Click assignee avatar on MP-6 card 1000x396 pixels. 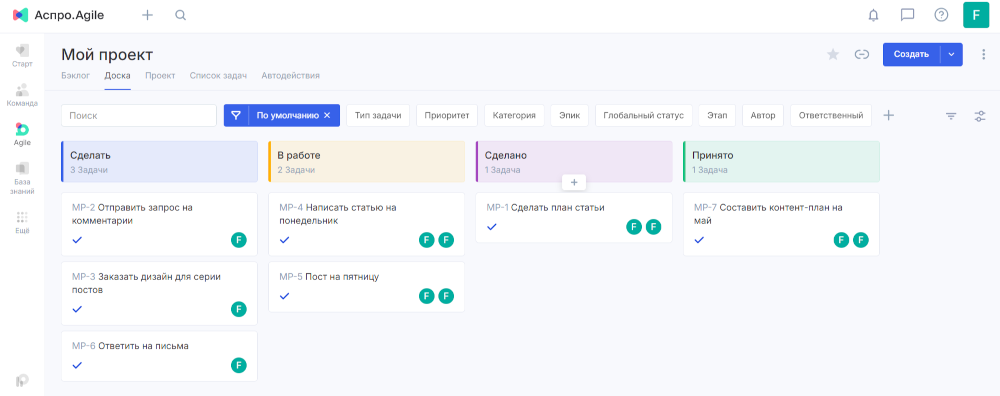point(239,365)
